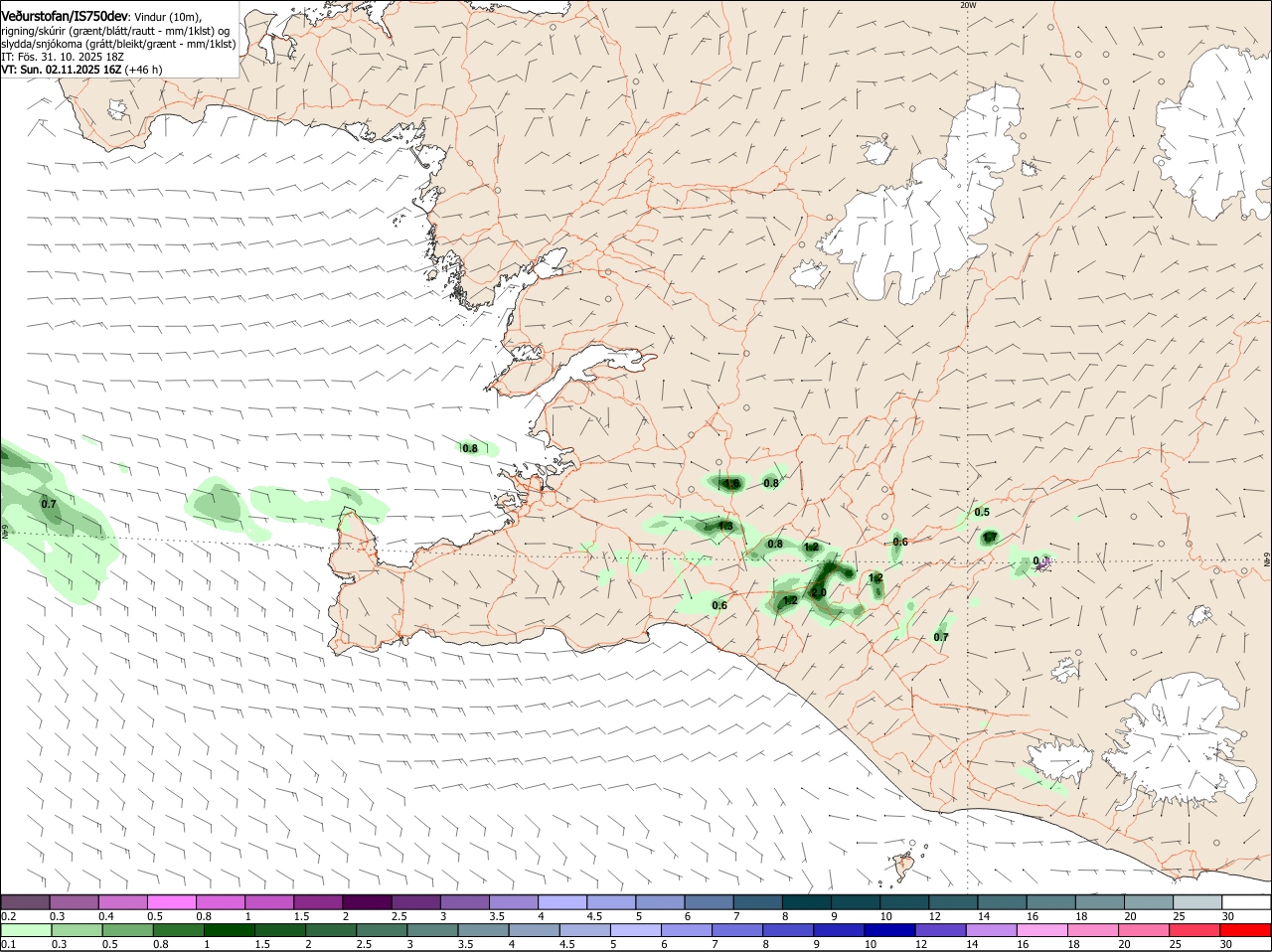Select the light gray upper legend swatch at 25
The height and width of the screenshot is (952, 1272).
[x=1197, y=901]
